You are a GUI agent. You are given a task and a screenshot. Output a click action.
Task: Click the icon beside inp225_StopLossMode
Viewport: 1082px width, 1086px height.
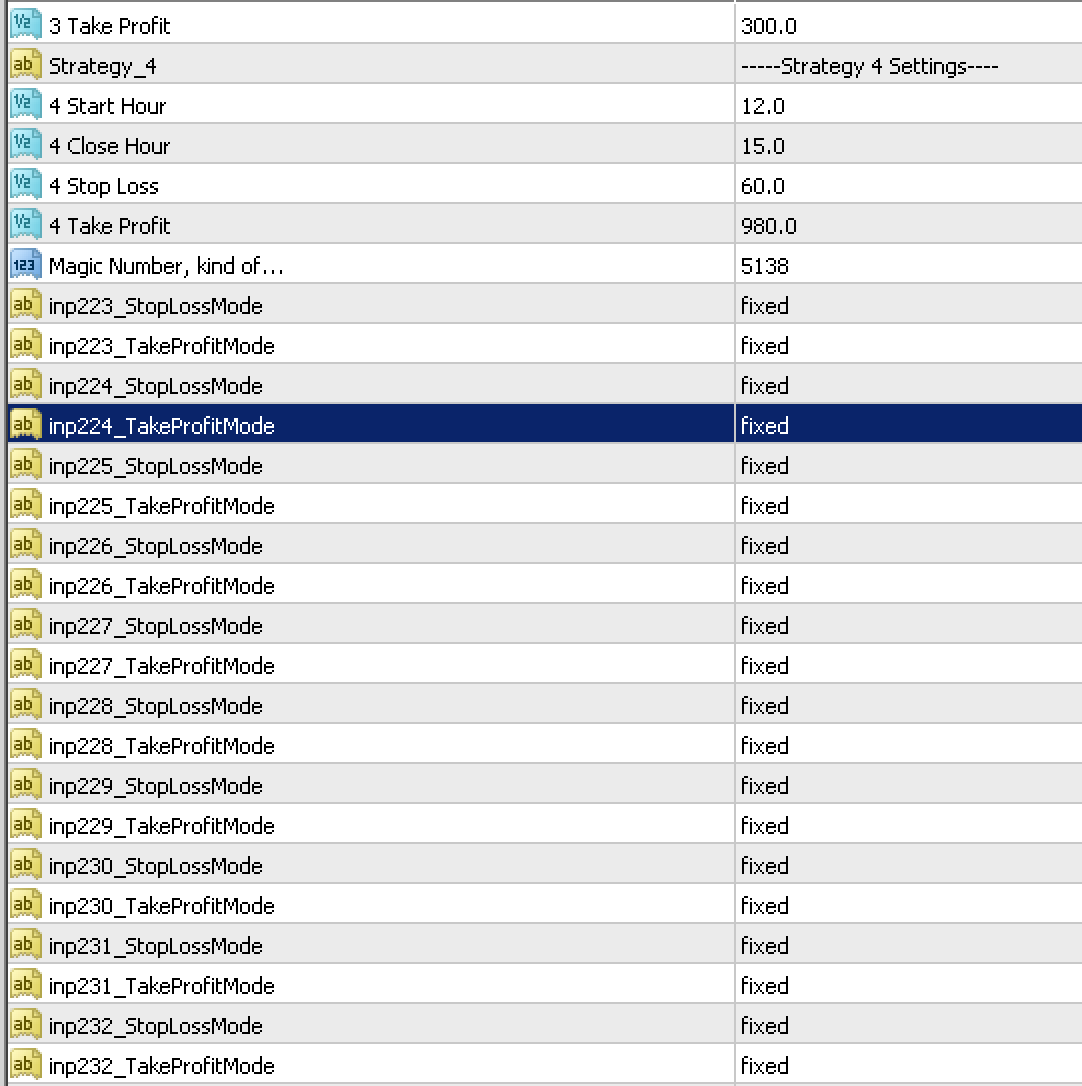click(26, 465)
